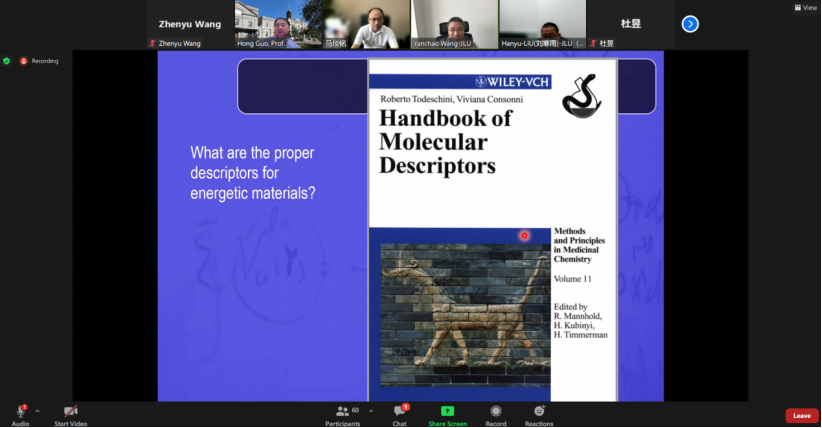Expand audio options arrow beside Audio
Screen dimensions: 822x428
[x=38, y=410]
